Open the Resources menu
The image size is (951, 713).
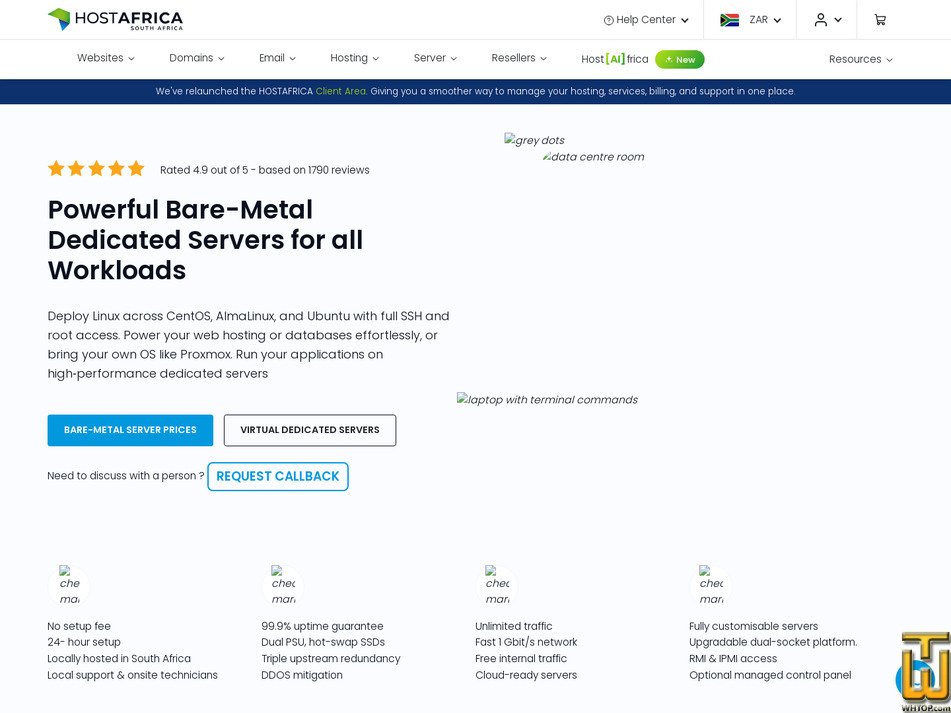861,59
